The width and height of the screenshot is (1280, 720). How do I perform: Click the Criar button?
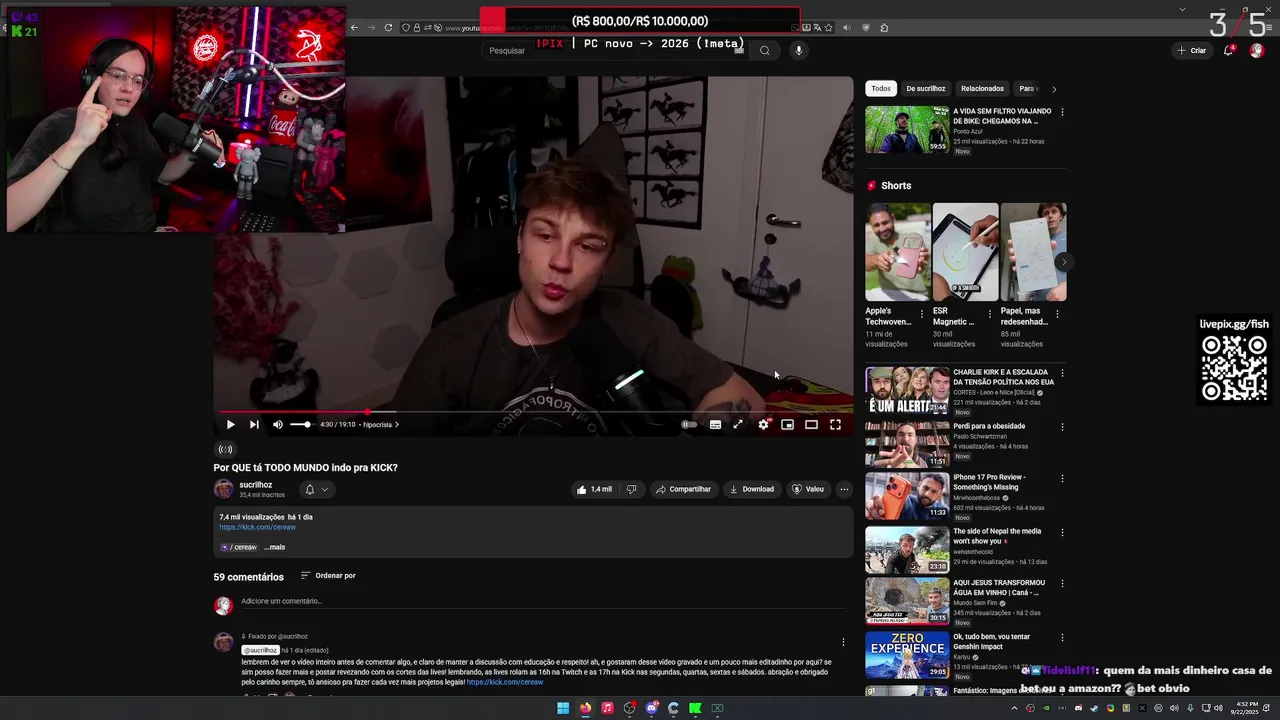(x=1192, y=50)
